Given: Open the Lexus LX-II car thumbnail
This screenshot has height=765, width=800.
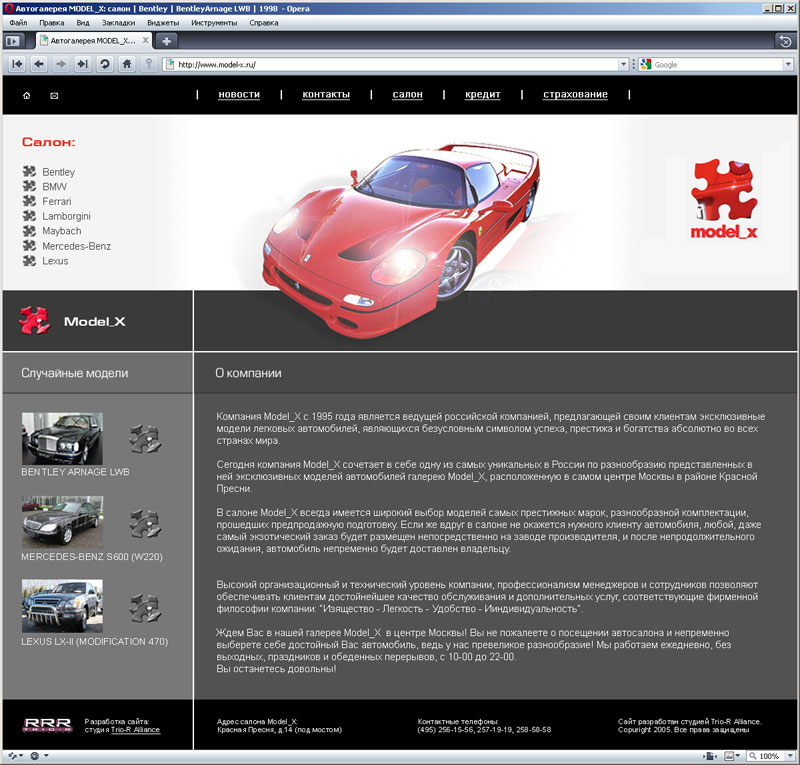Looking at the screenshot, I should (62, 606).
